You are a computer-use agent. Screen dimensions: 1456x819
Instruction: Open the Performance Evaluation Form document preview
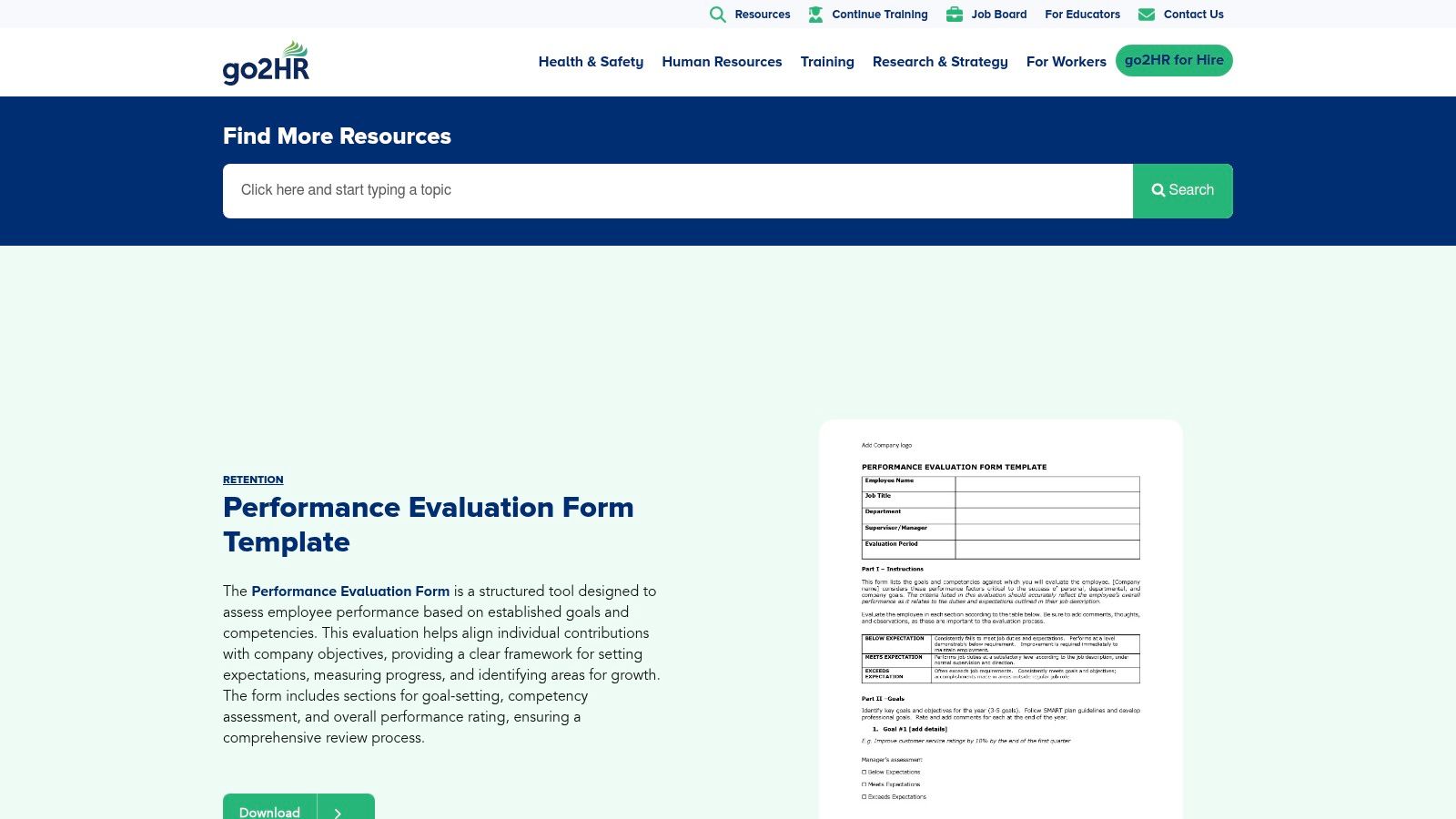coord(1000,619)
